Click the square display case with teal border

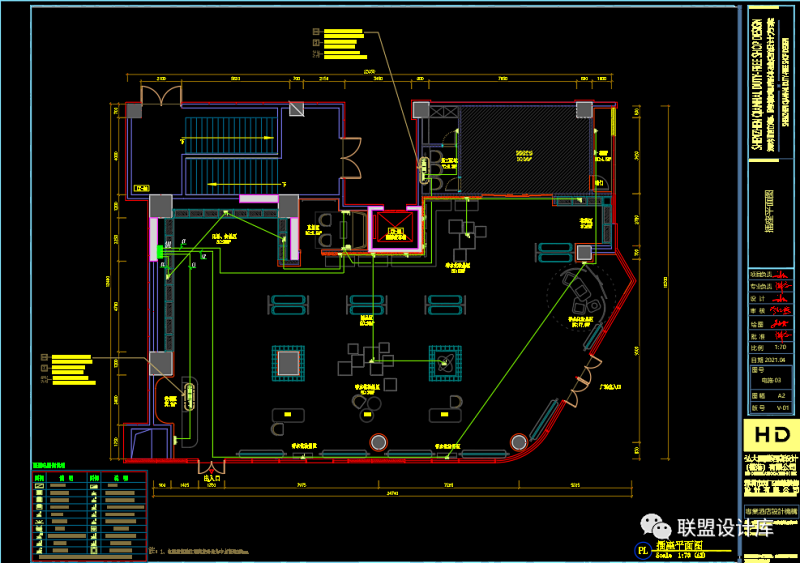(288, 361)
